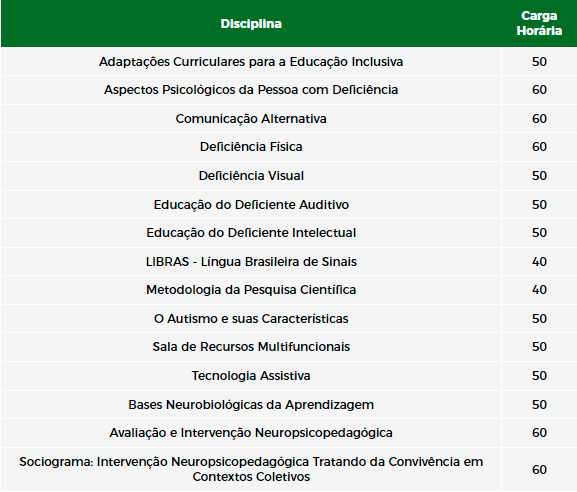Click Bases Neurobiológicas da Aprendizagem

pyautogui.click(x=251, y=404)
